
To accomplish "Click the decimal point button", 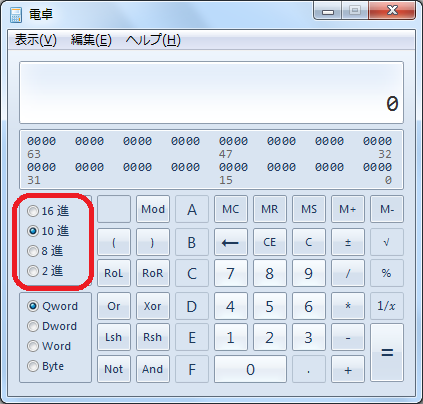I will pyautogui.click(x=309, y=369).
